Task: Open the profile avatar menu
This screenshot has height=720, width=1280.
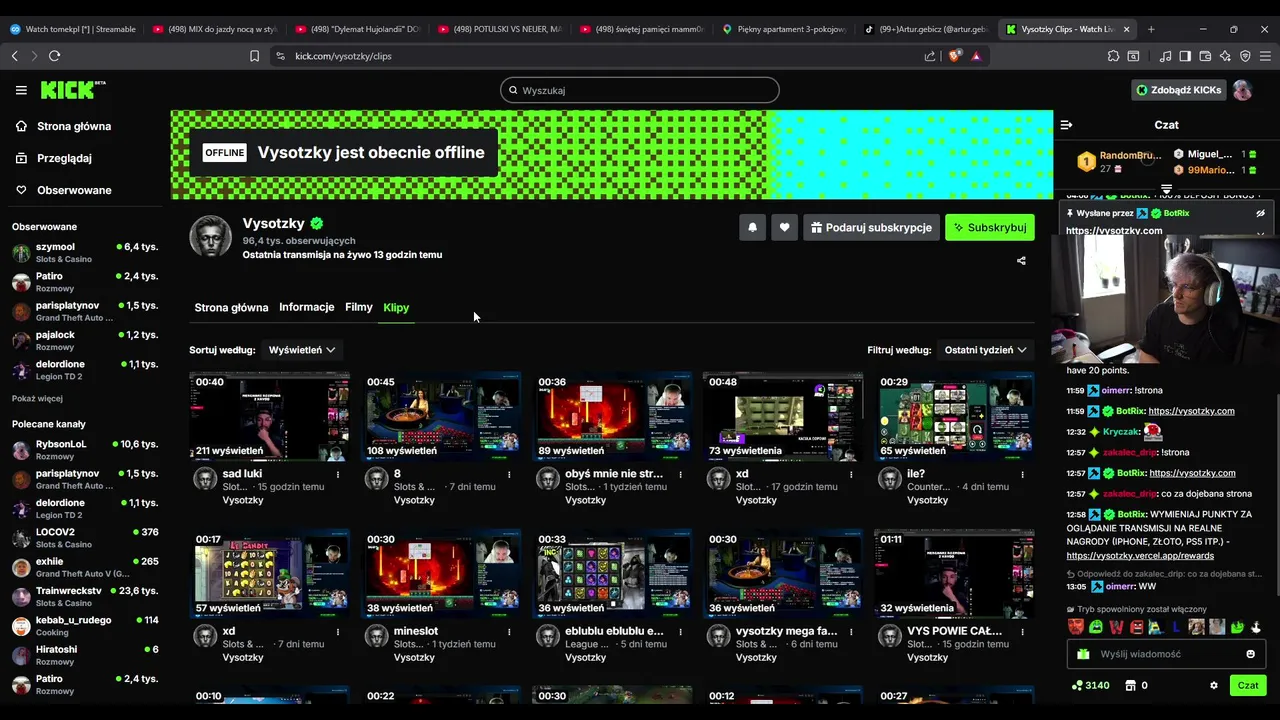Action: [1242, 90]
